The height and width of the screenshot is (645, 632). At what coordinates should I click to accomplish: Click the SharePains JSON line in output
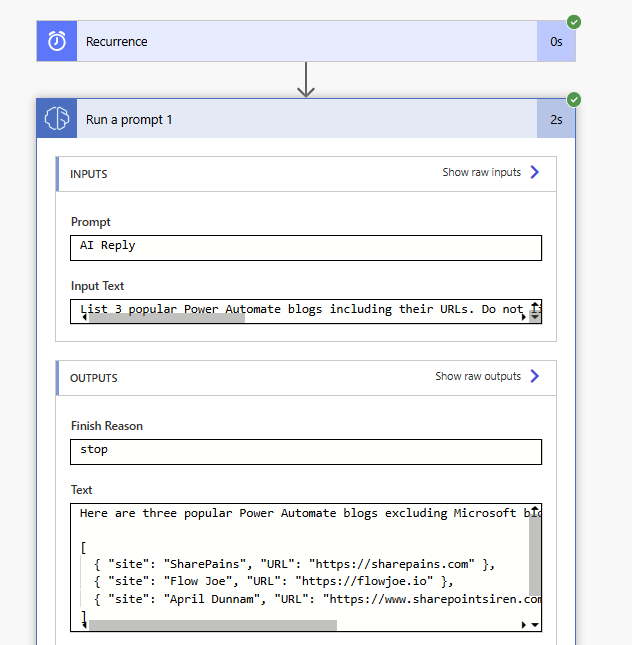coord(295,564)
